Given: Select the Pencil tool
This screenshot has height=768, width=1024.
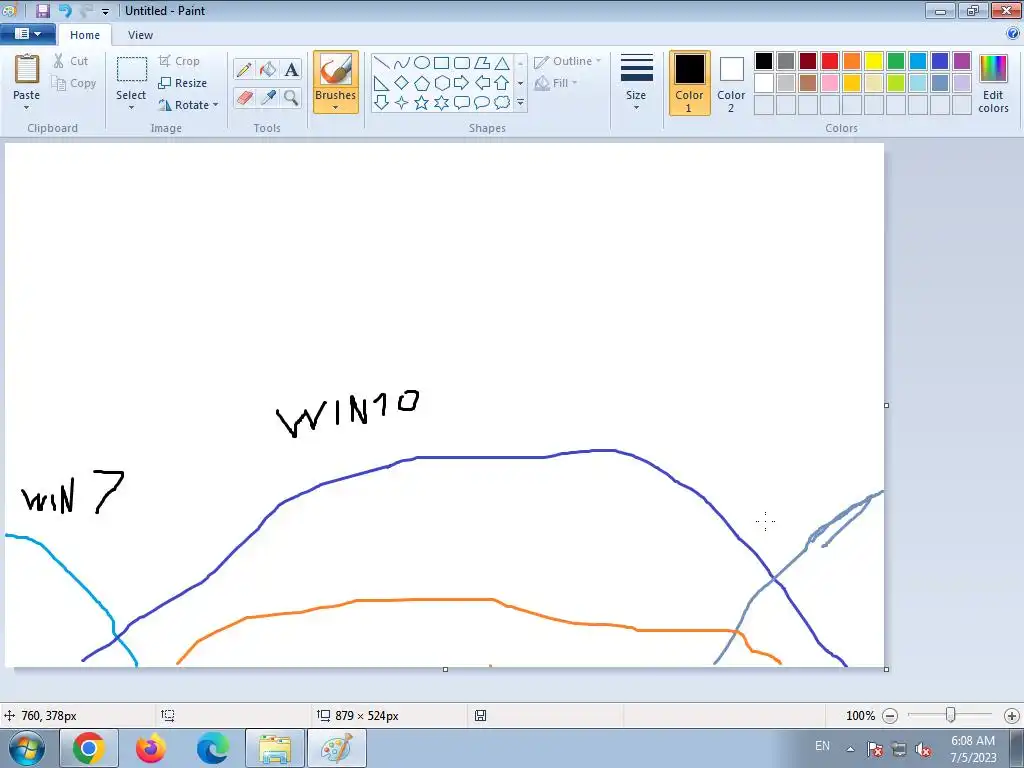Looking at the screenshot, I should [244, 69].
